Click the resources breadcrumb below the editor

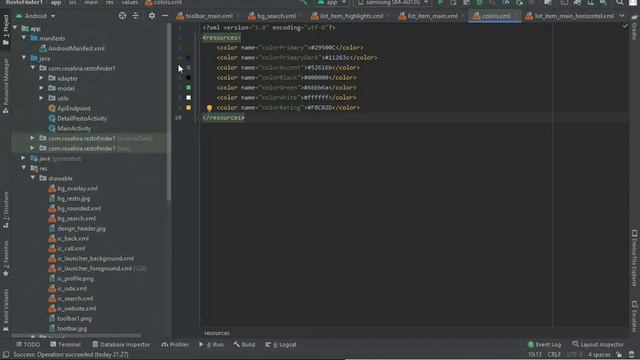click(x=217, y=333)
